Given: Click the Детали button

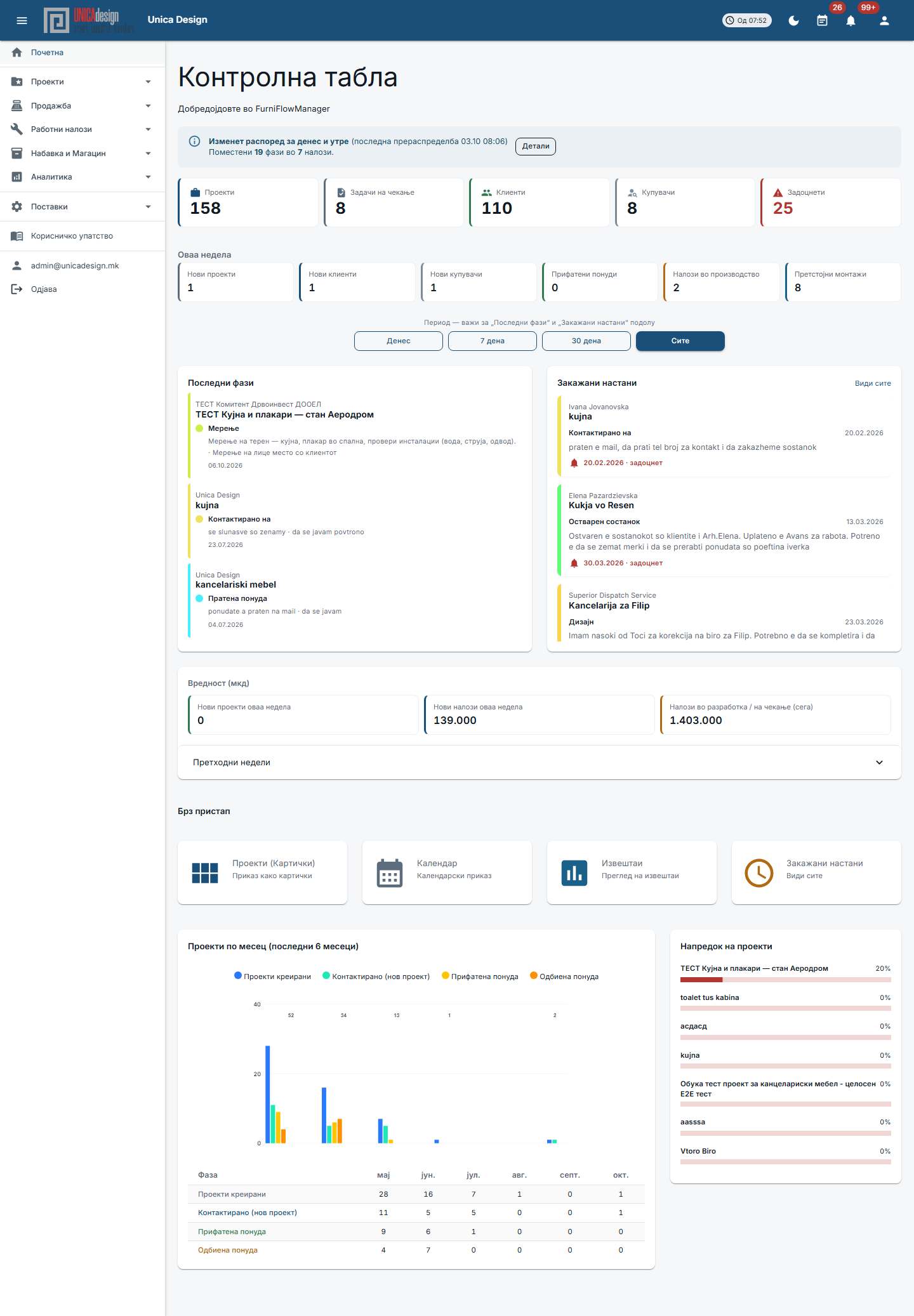Looking at the screenshot, I should pos(536,147).
